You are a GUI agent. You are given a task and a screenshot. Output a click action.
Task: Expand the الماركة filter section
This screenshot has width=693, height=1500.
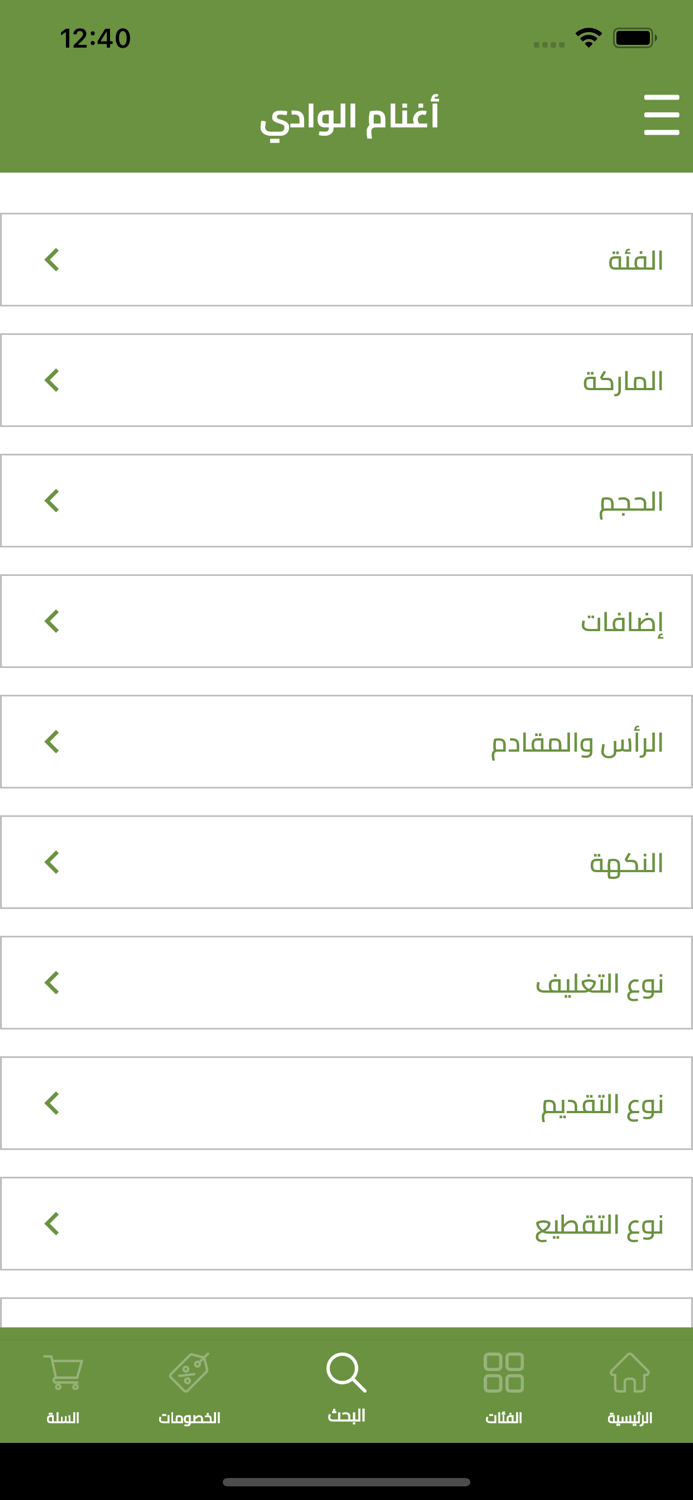point(346,379)
